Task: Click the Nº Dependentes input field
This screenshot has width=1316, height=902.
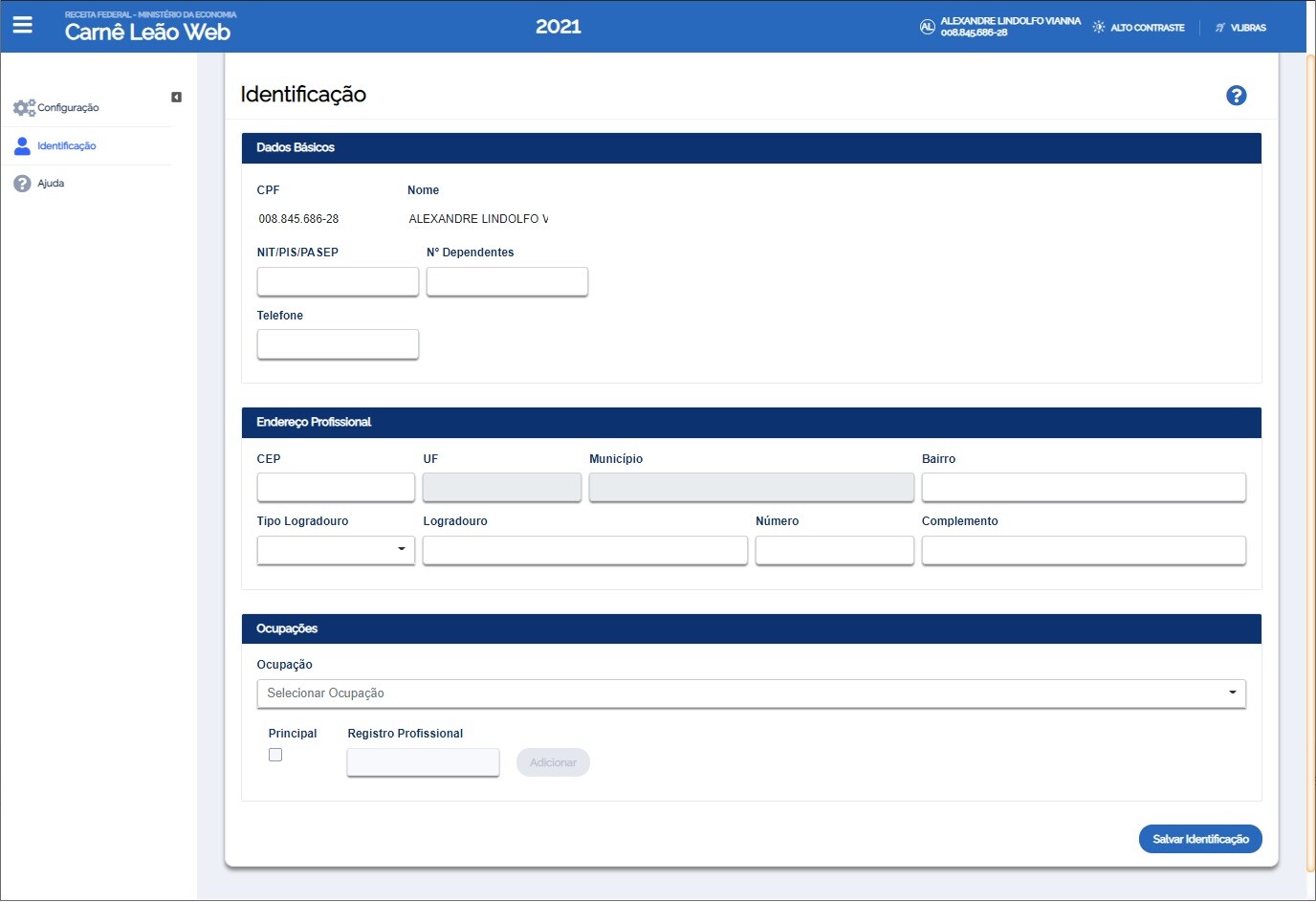Action: pos(507,281)
